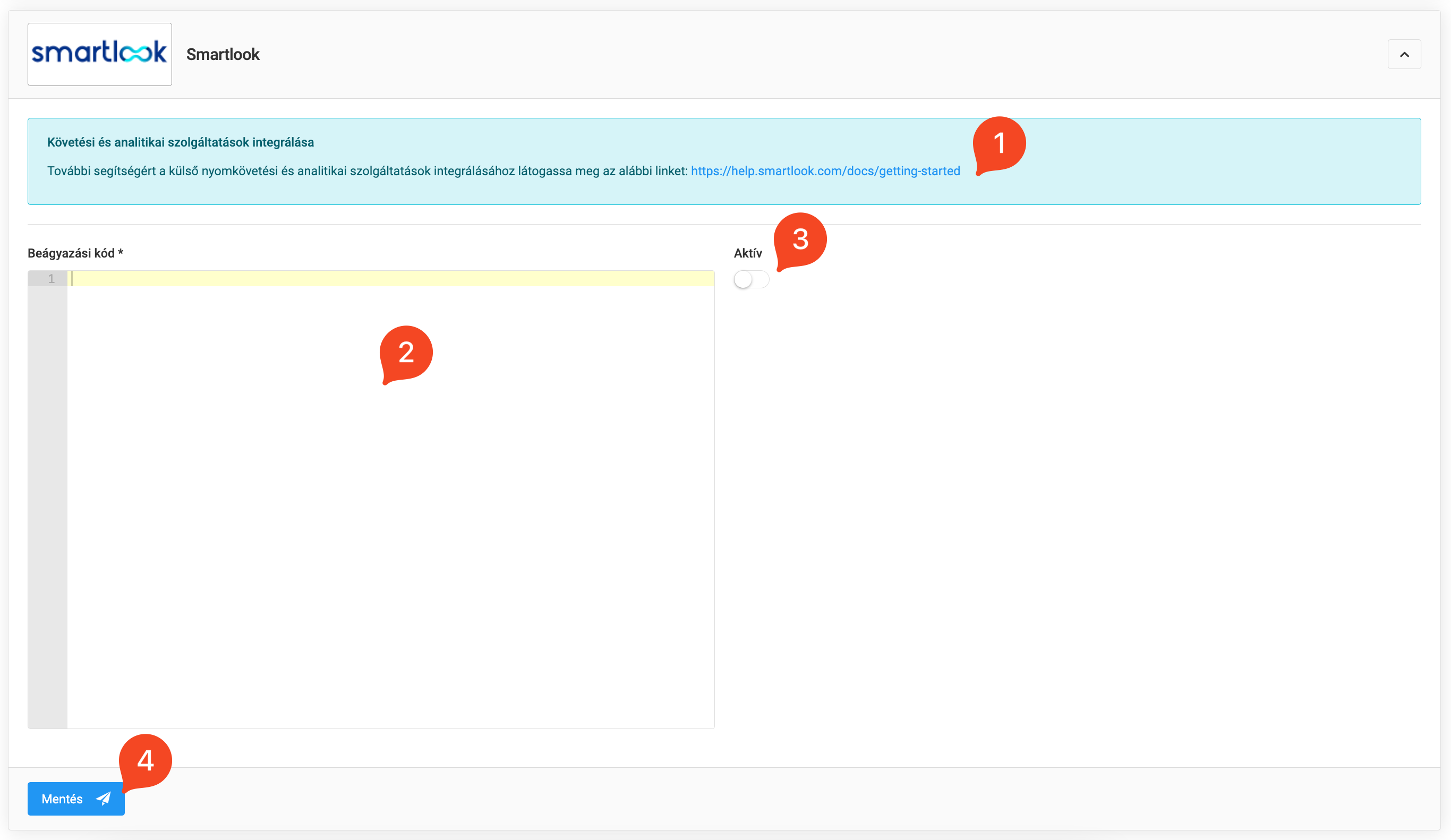Collapse the Smartlook panel with chevron
Image resolution: width=1451 pixels, height=840 pixels.
point(1404,54)
